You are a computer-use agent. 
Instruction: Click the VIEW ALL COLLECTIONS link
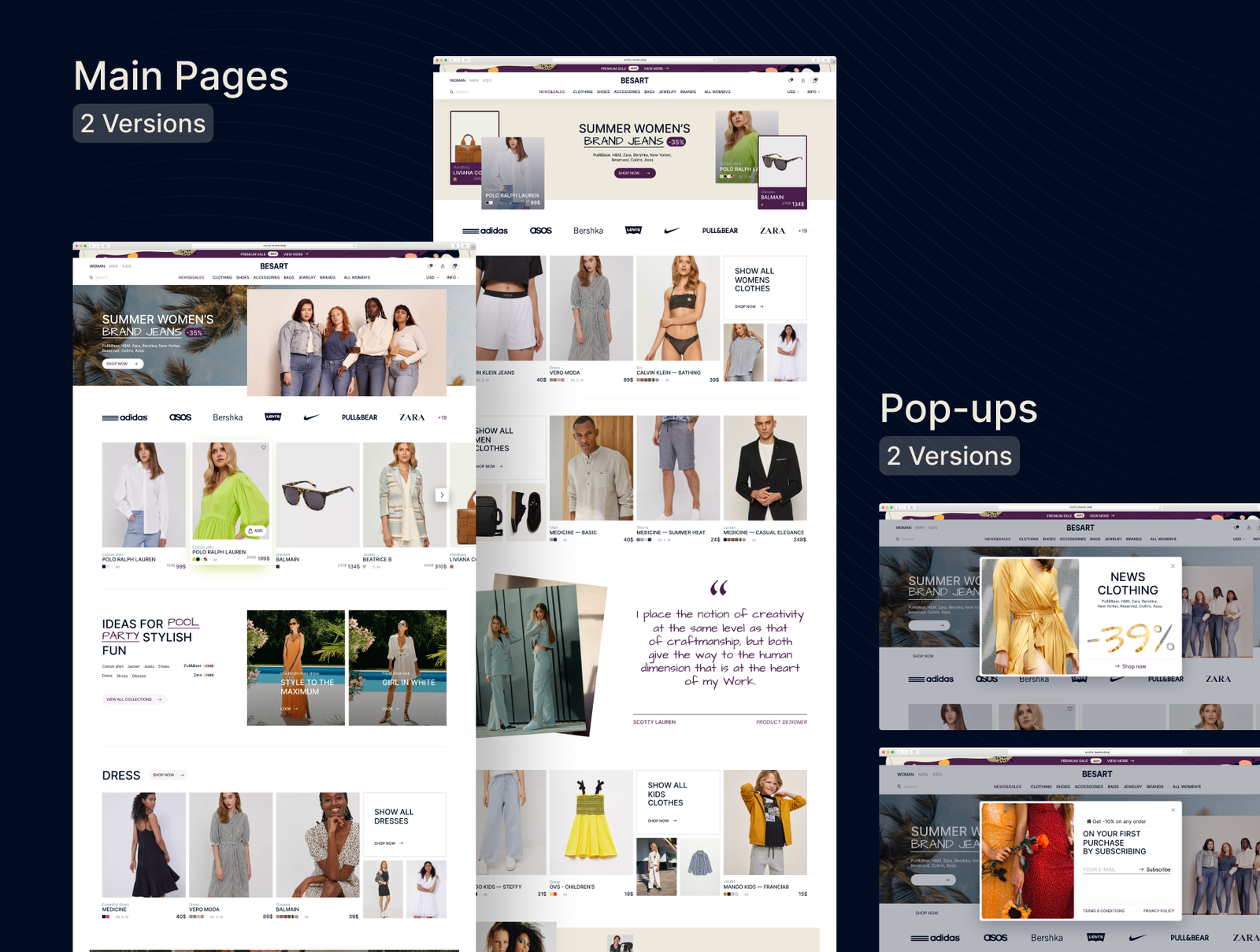(x=133, y=699)
